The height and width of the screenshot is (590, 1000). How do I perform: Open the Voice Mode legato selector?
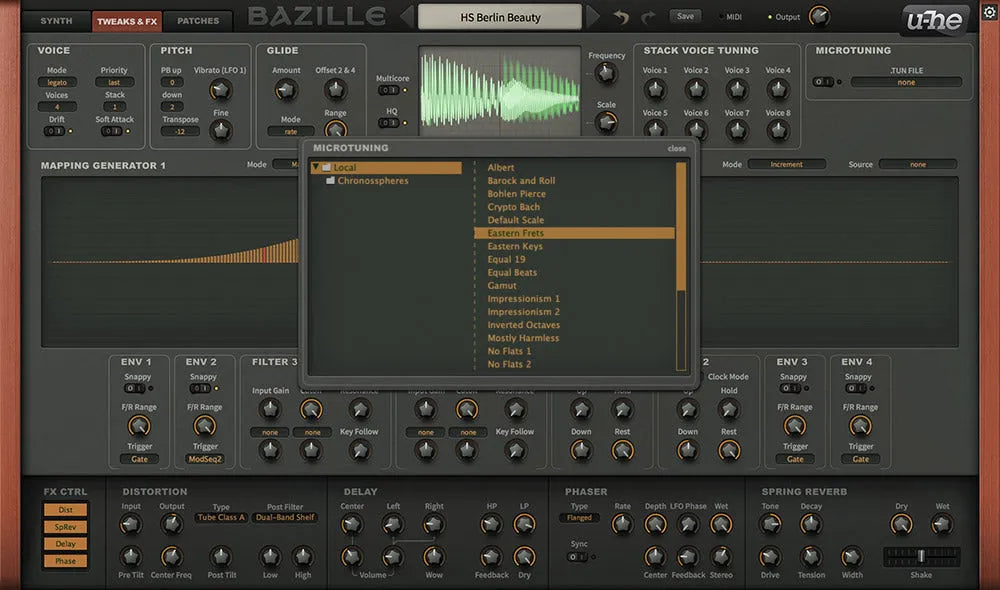point(57,82)
